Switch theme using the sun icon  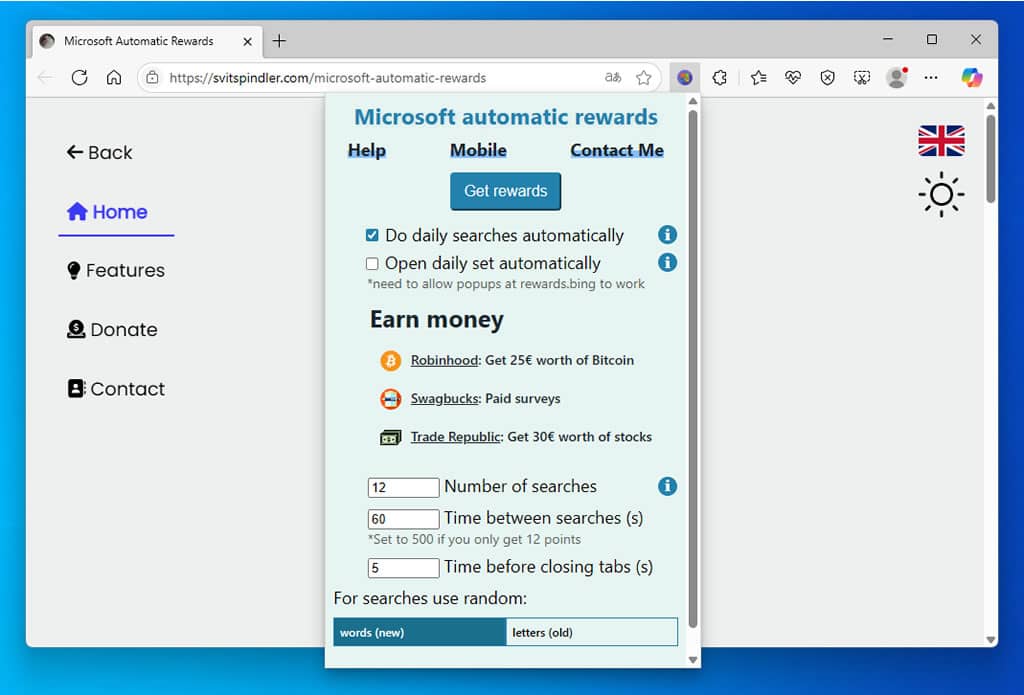tap(941, 194)
